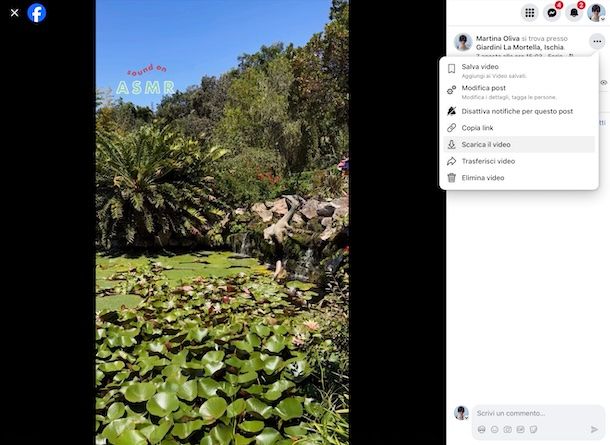
Task: Send the comment with the arrow icon
Action: point(594,429)
